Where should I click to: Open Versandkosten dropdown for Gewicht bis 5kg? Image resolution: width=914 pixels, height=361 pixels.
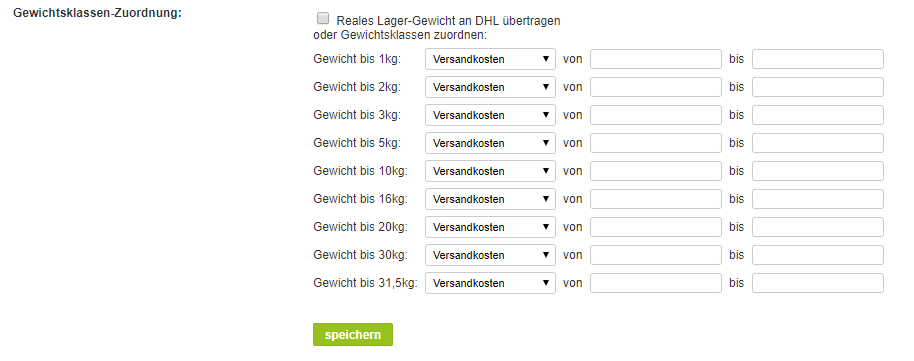click(x=490, y=143)
